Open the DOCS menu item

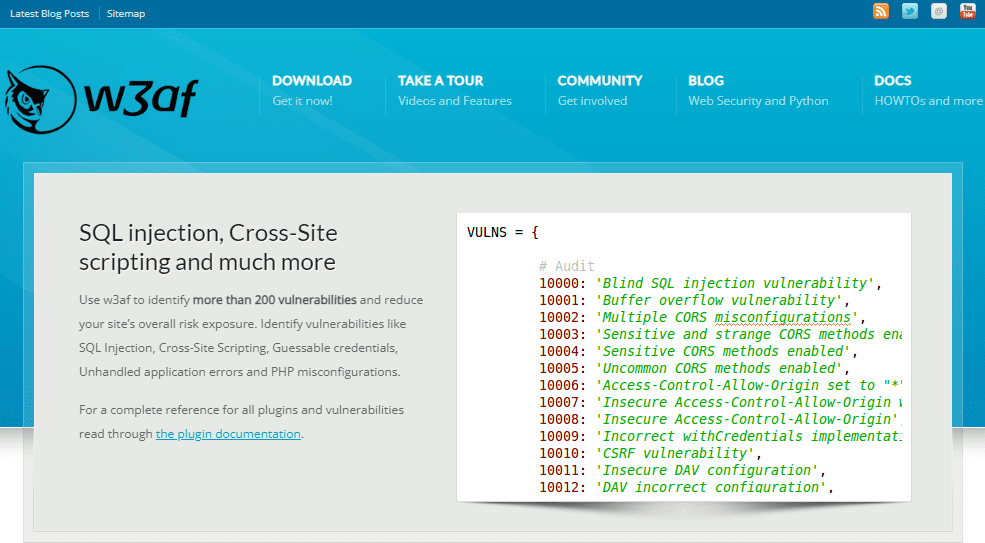pos(892,80)
